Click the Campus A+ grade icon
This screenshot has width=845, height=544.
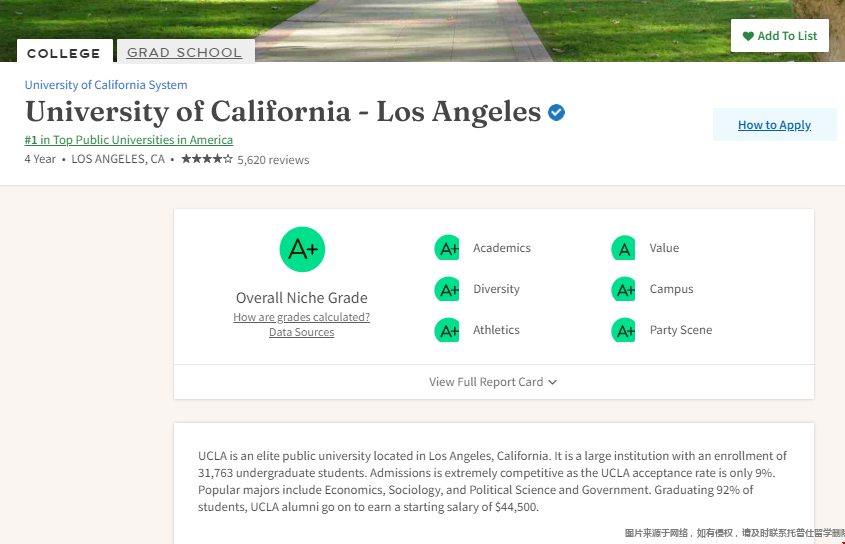pos(623,289)
